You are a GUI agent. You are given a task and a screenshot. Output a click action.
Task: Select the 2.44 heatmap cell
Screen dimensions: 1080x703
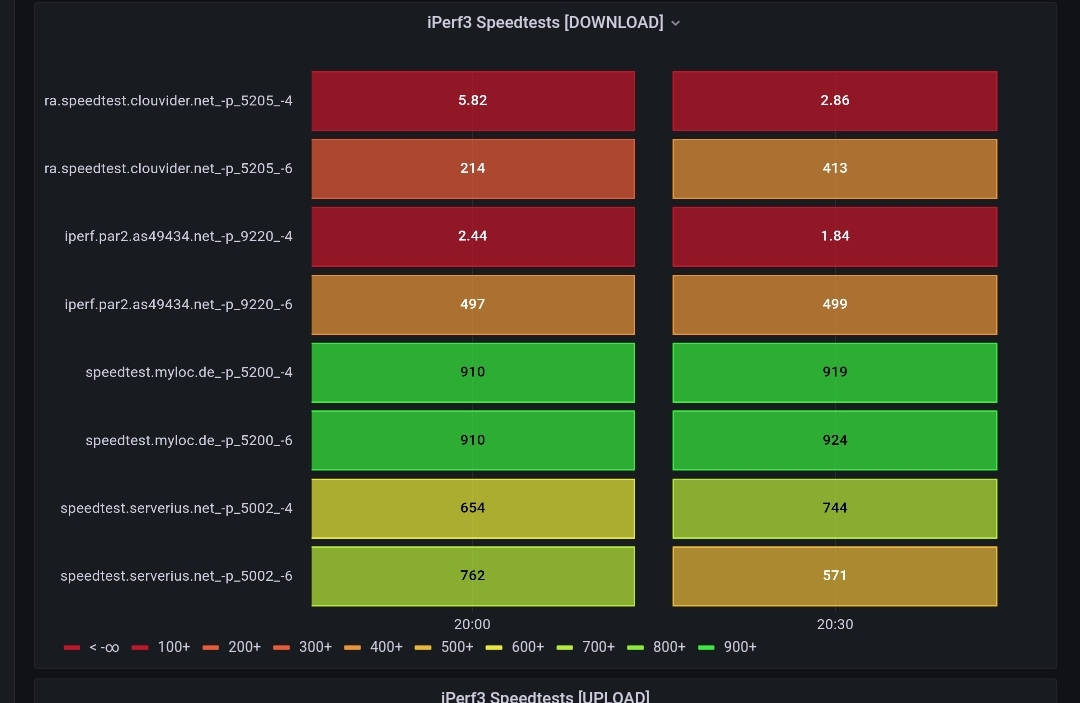pyautogui.click(x=473, y=236)
